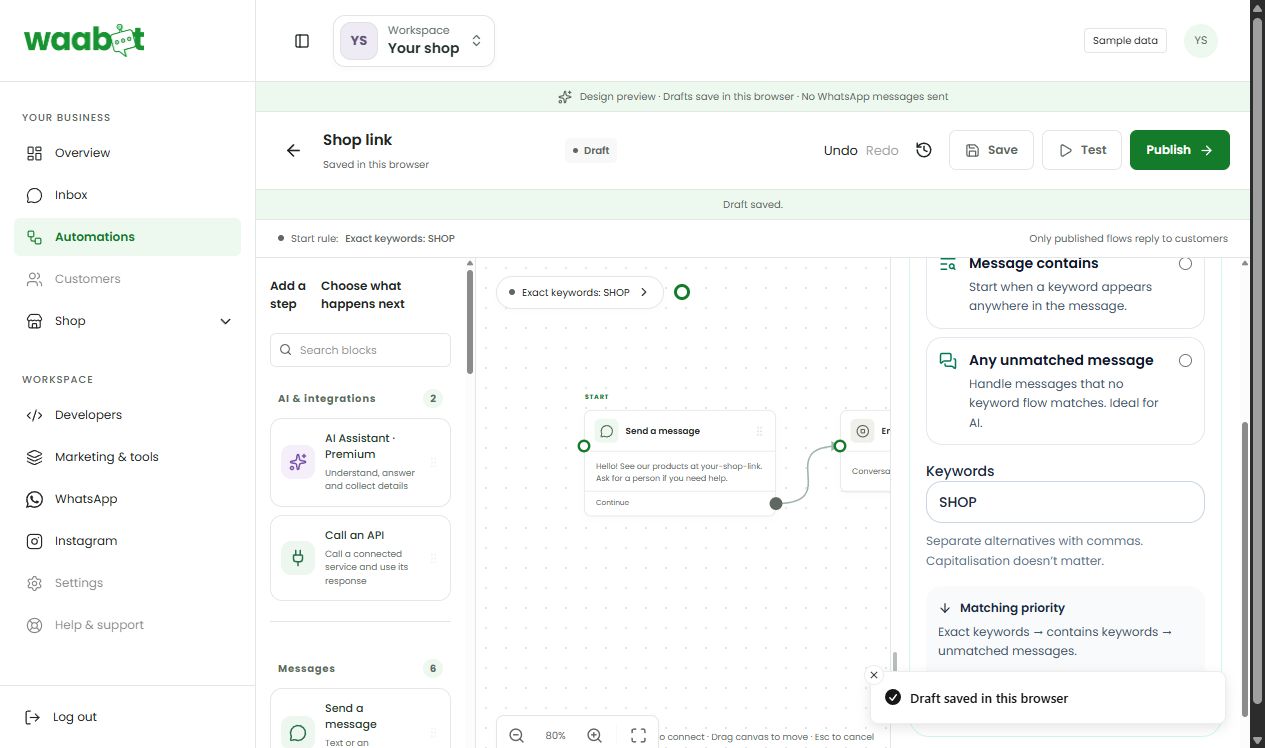Select the Call an API block

(x=360, y=558)
